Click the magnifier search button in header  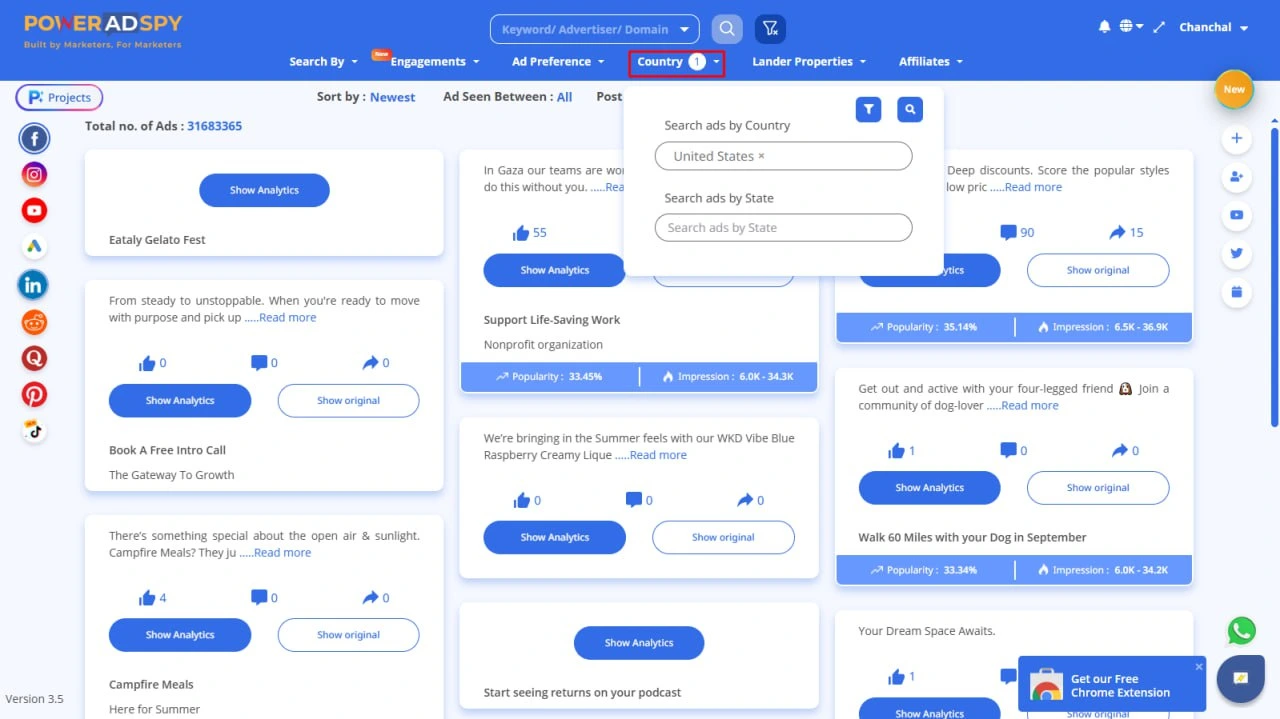pos(727,29)
